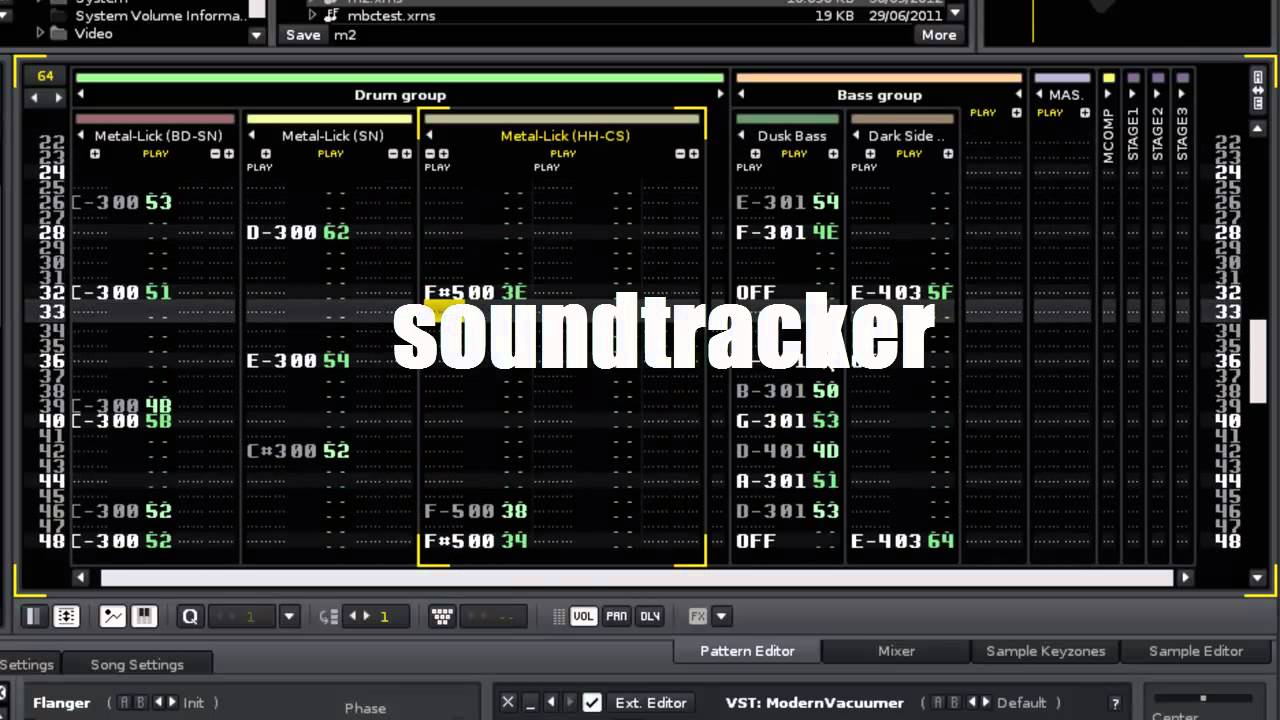The height and width of the screenshot is (720, 1280).
Task: Collapse the Drum group with left arrow
Action: coord(80,94)
